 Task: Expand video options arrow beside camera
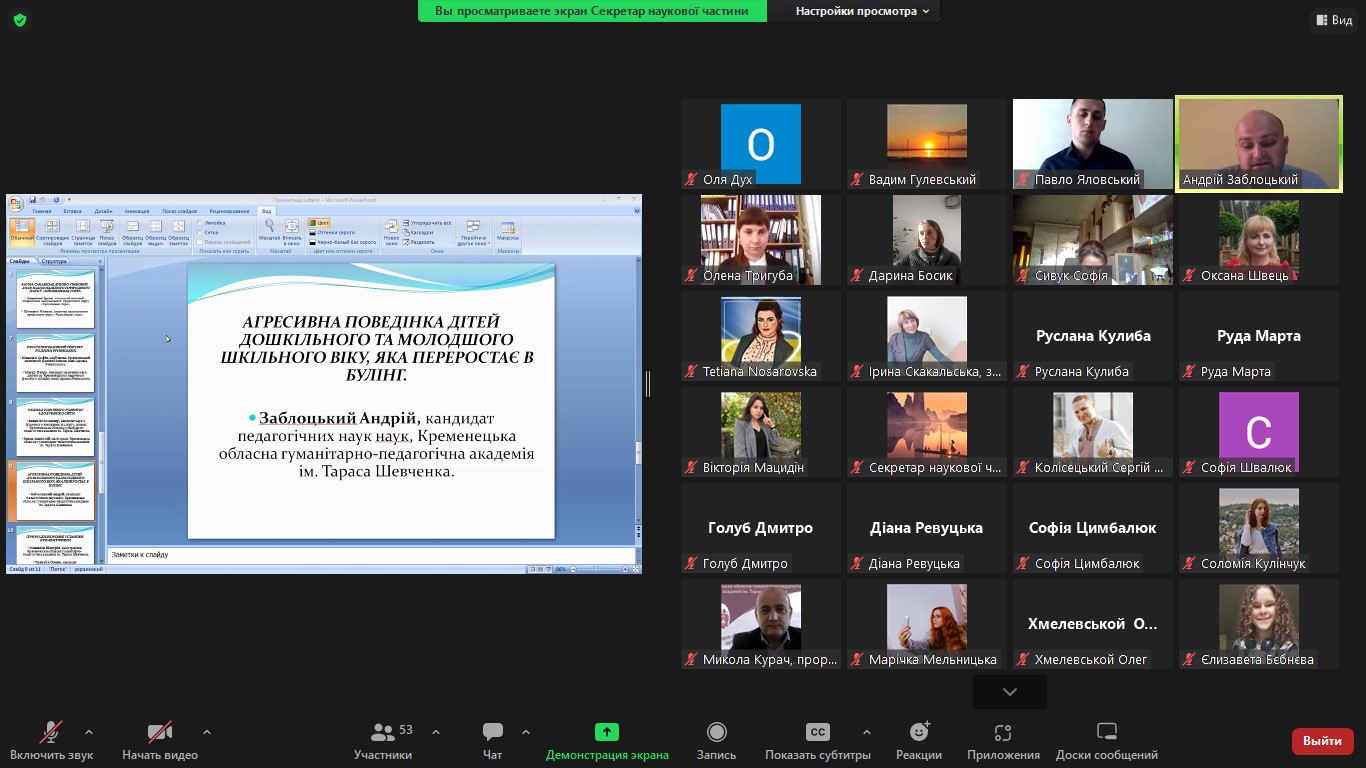click(x=207, y=732)
